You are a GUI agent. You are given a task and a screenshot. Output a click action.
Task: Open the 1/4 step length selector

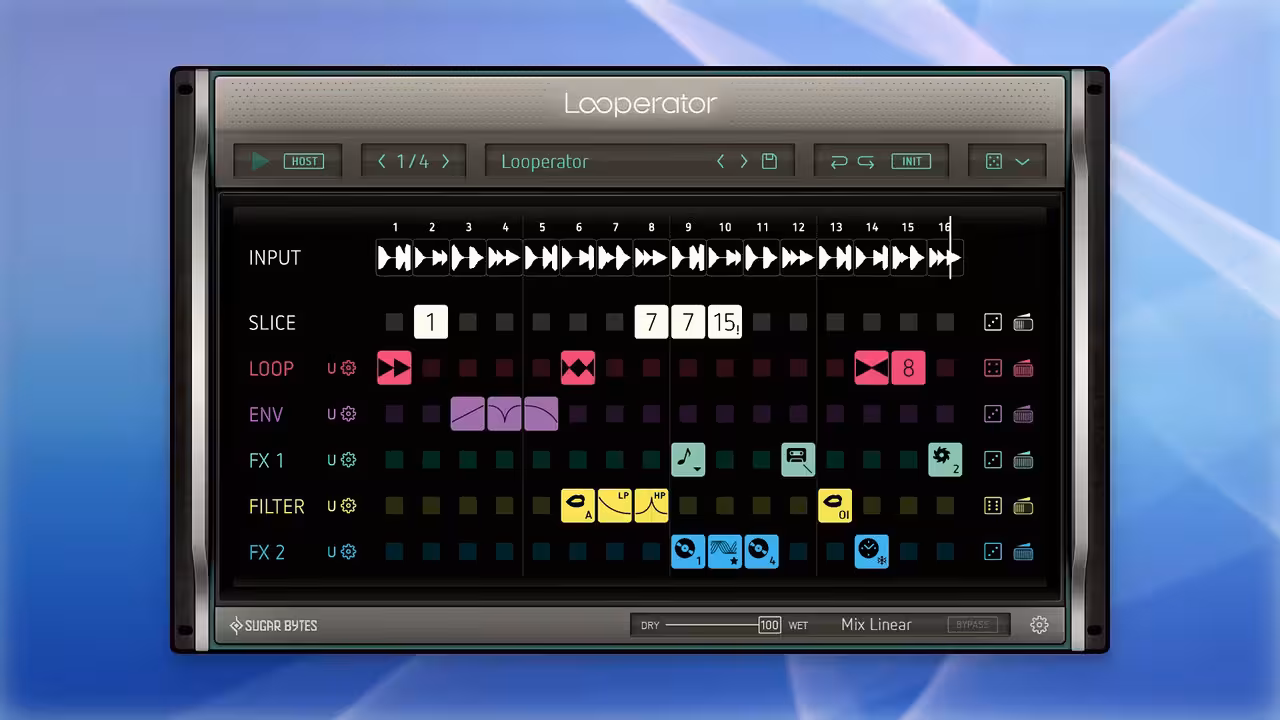point(413,161)
